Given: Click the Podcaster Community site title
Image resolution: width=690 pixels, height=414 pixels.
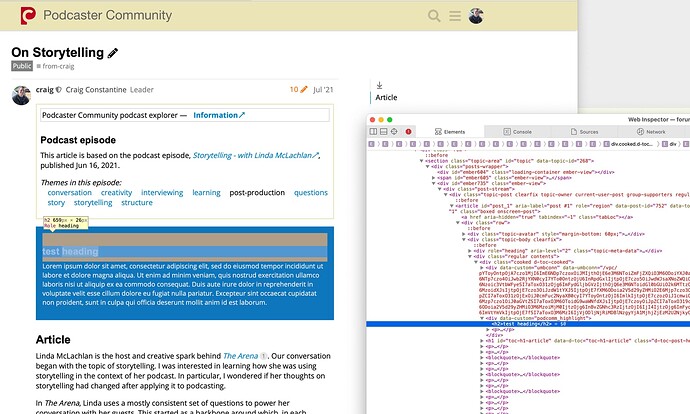Looking at the screenshot, I should click(107, 15).
